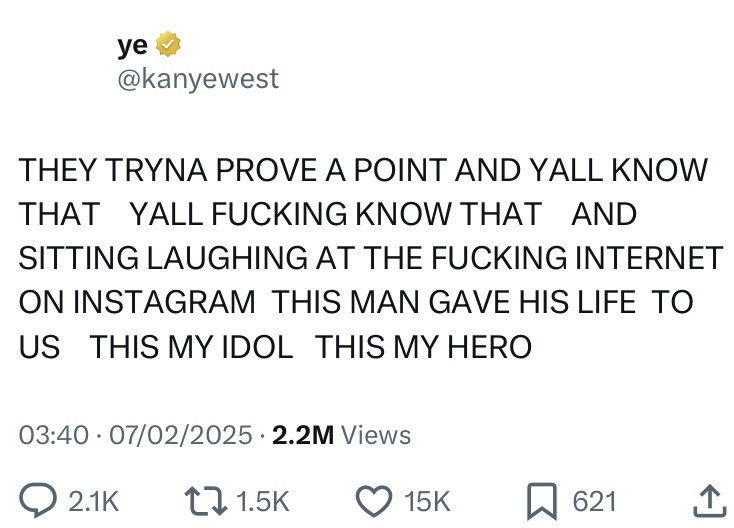
Task: Click the gold verified badge next to ye
Action: [x=169, y=45]
